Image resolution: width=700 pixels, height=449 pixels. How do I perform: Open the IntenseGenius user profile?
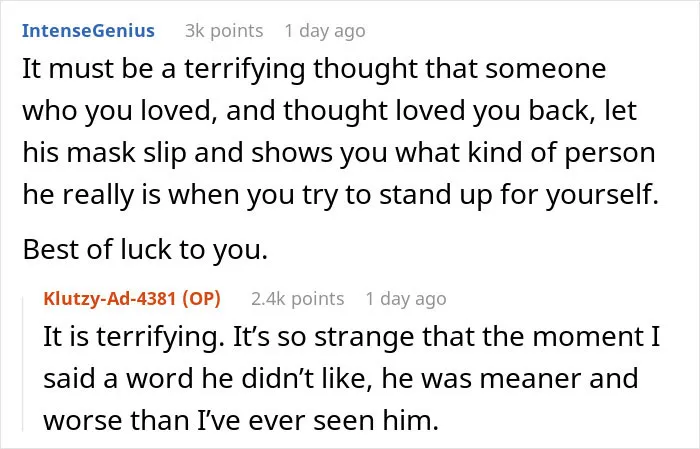click(88, 31)
